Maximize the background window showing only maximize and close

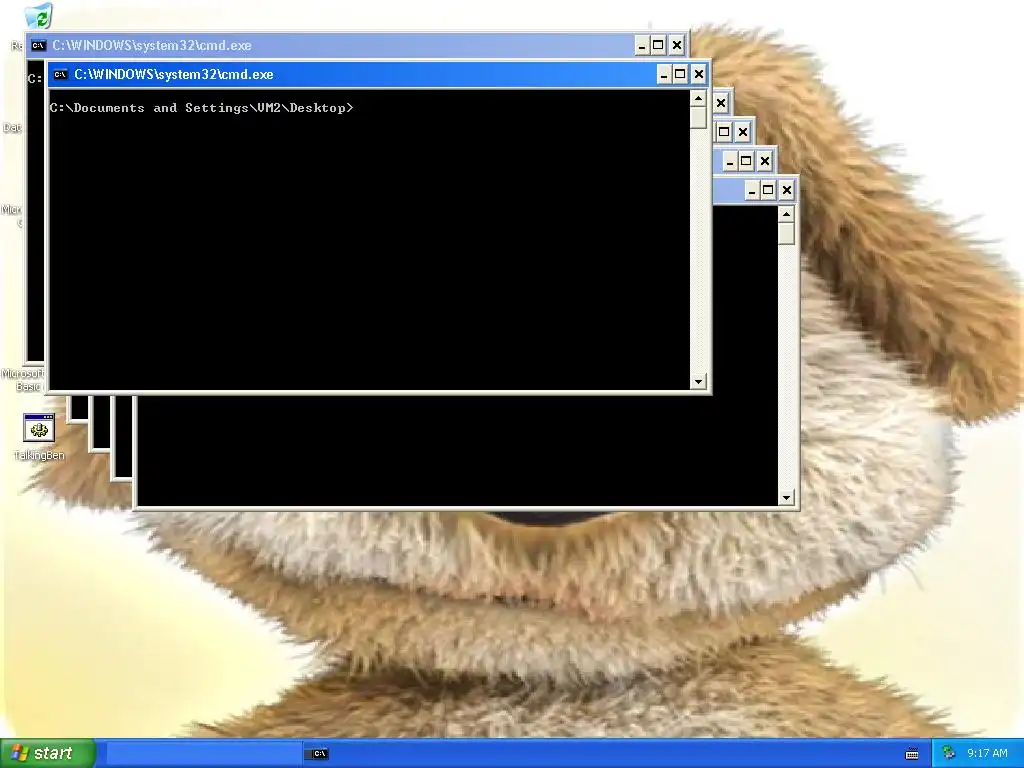[724, 132]
